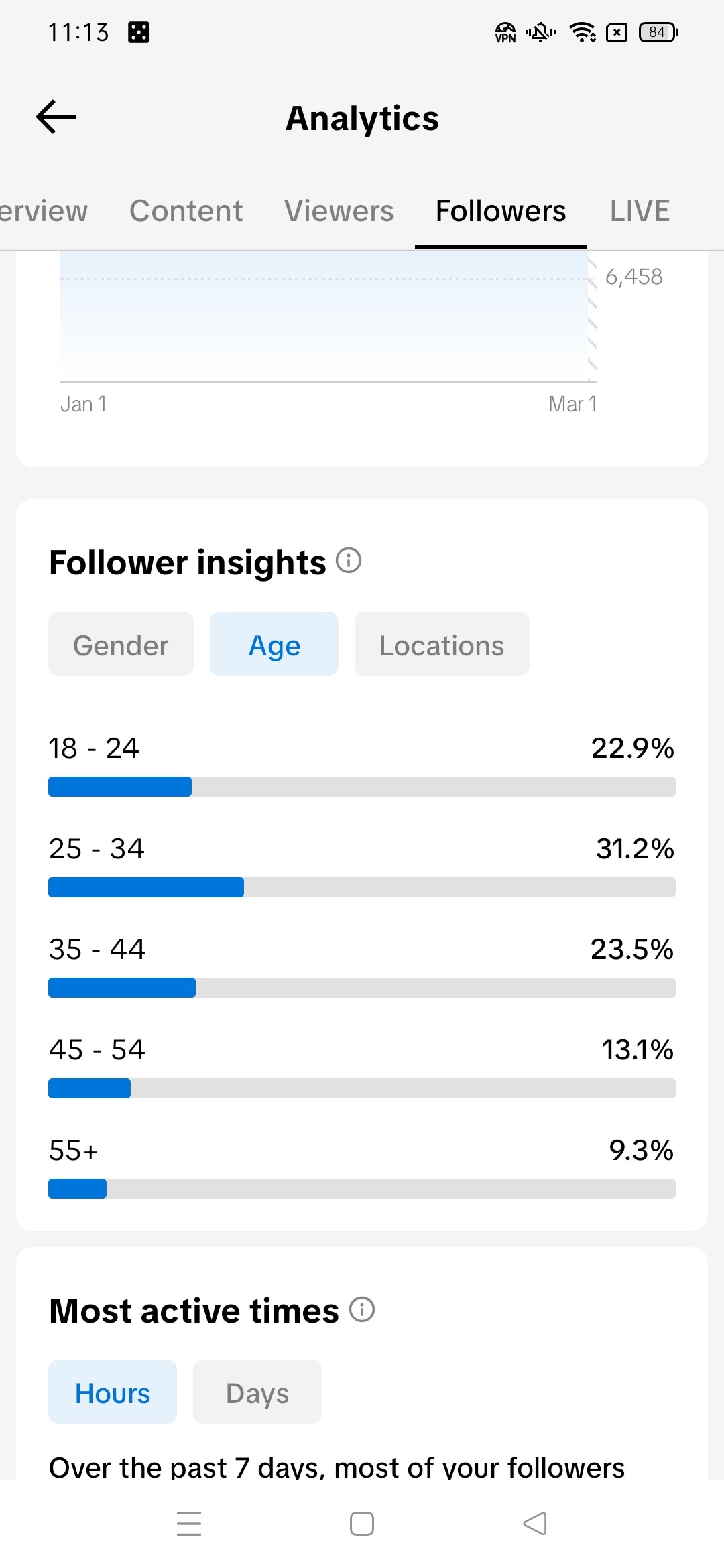
Task: Switch active times to Days
Action: tap(257, 1392)
